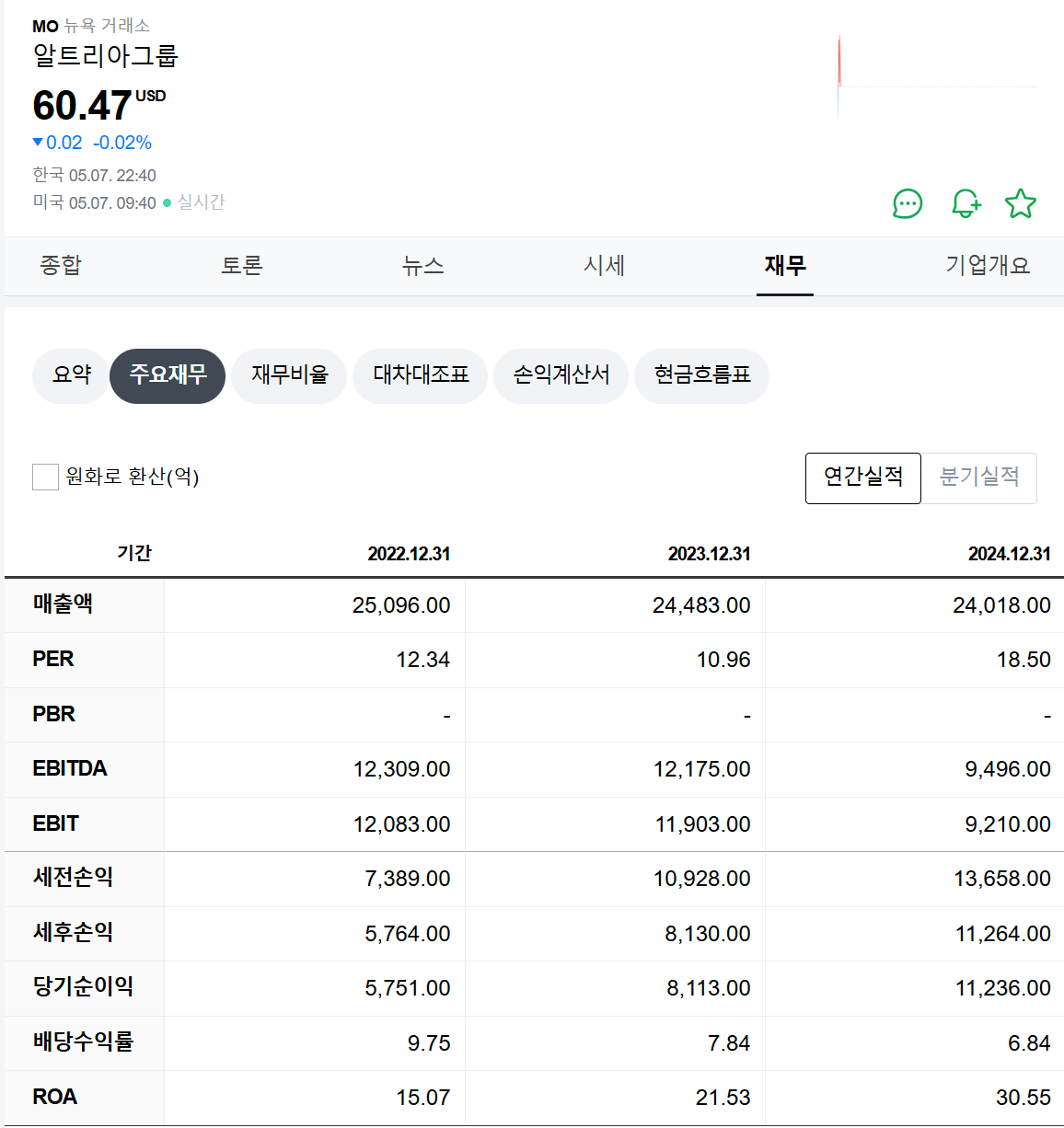1064x1128 pixels.
Task: Click the 세후손익 row label
Action: click(x=73, y=933)
